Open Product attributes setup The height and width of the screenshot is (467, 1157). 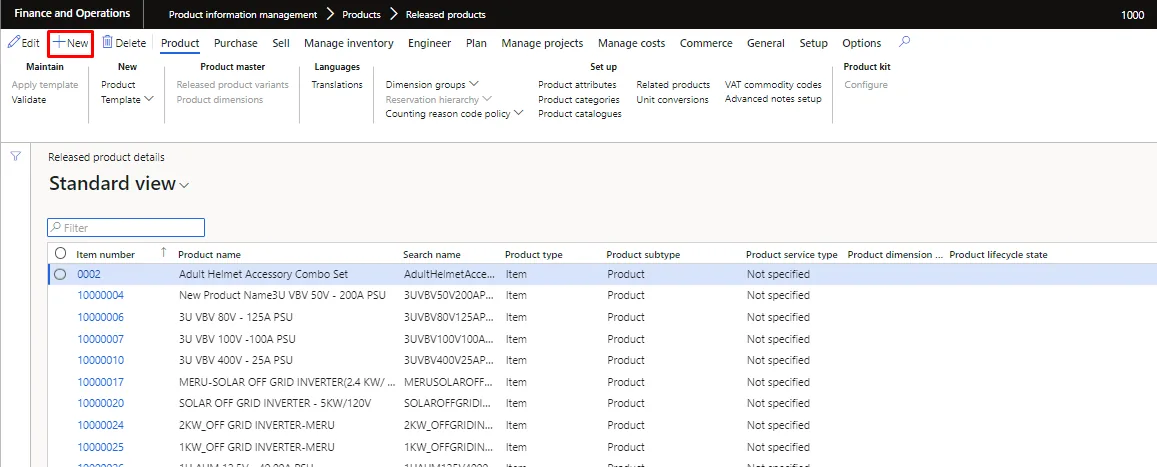577,85
